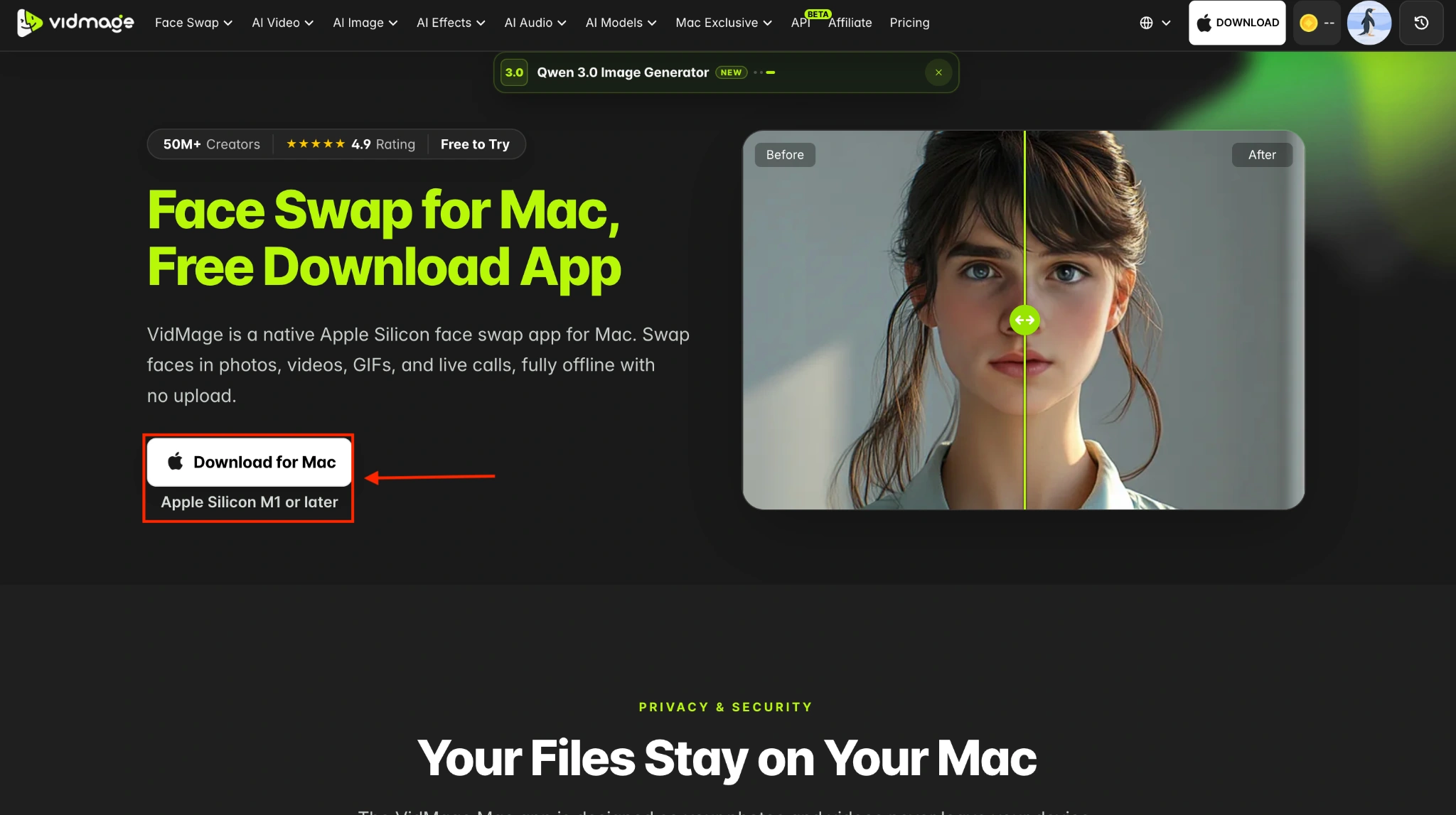The width and height of the screenshot is (1456, 815).
Task: Close the Qwen 3.0 banner
Action: [x=938, y=72]
